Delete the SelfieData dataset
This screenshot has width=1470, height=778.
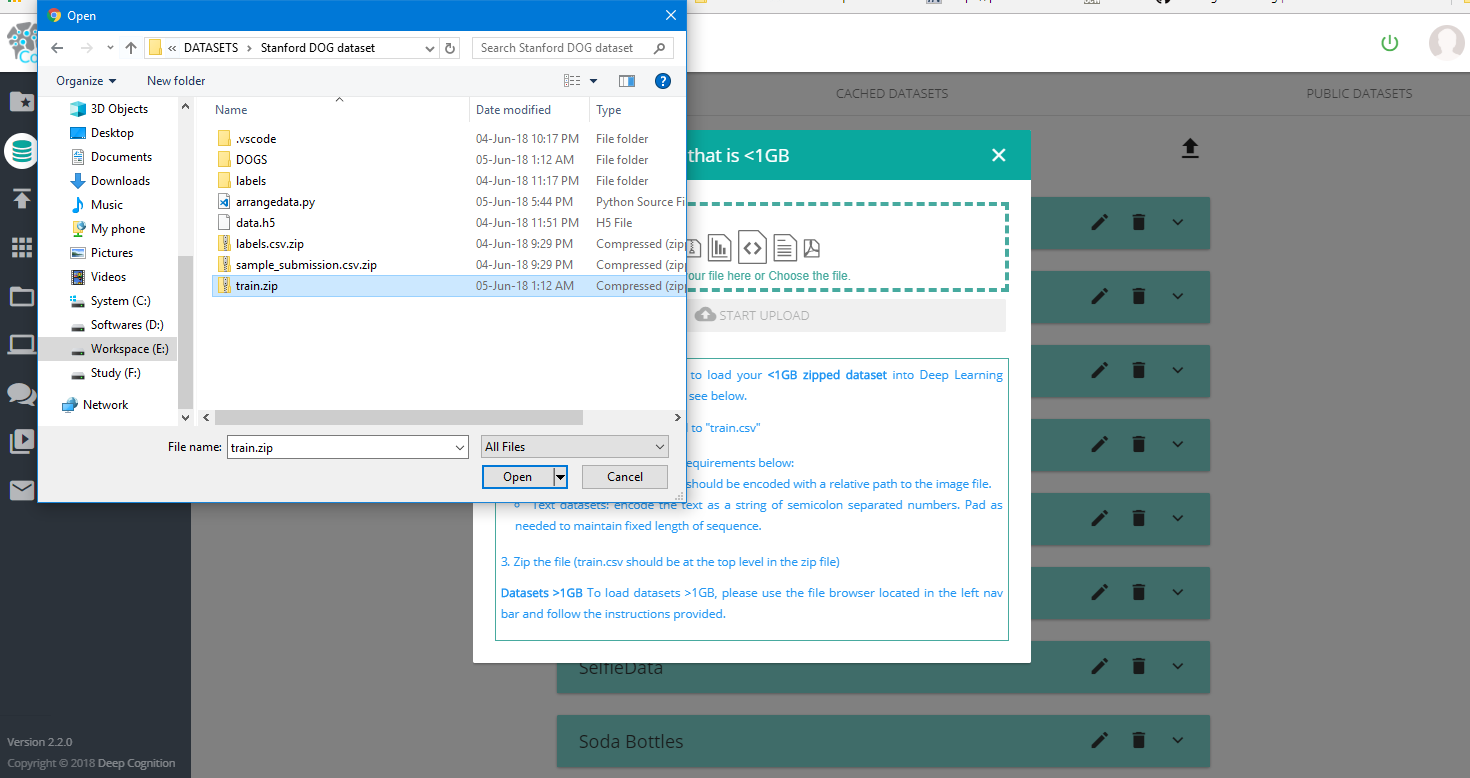1138,666
